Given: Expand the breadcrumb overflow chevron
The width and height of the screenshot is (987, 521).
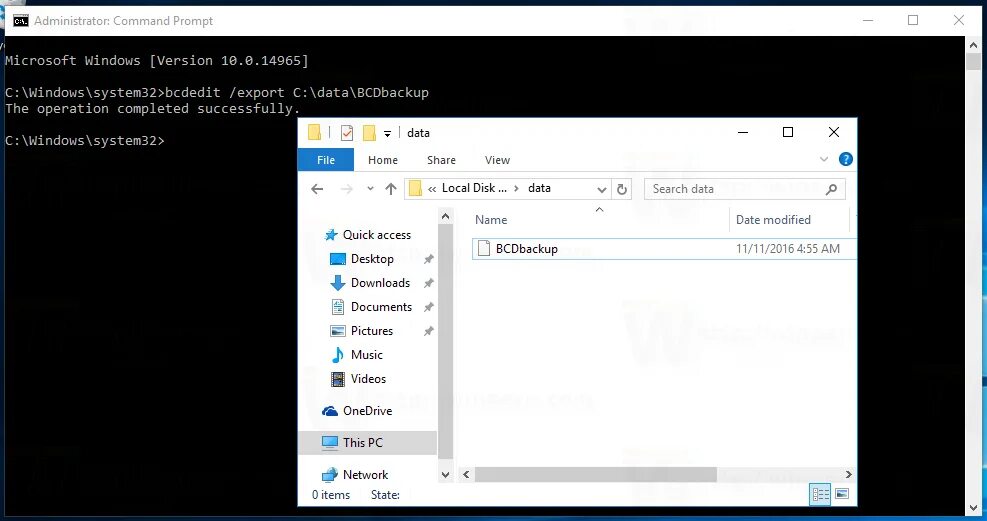Looking at the screenshot, I should [432, 188].
